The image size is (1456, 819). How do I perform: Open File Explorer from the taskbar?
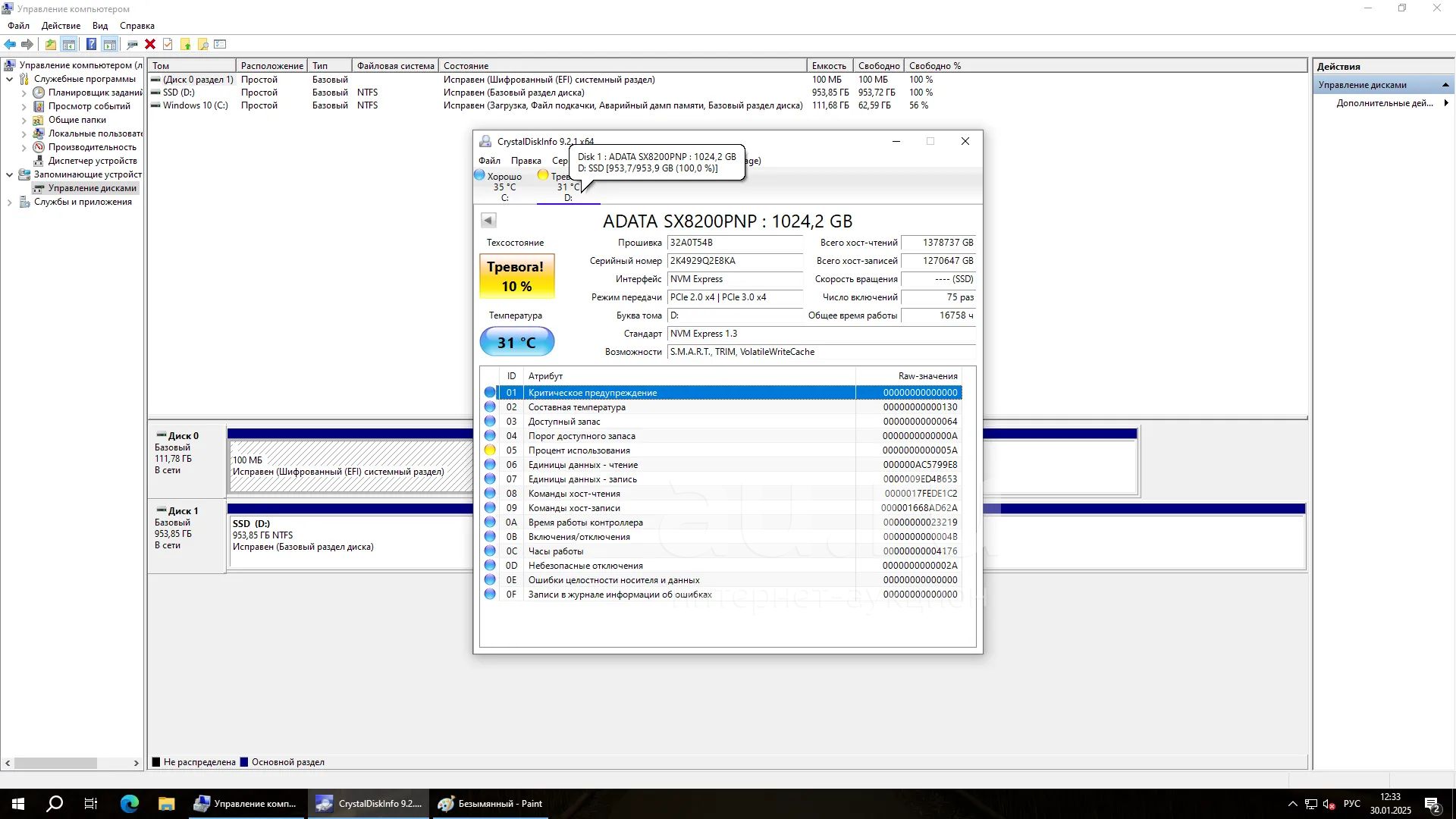pyautogui.click(x=166, y=804)
